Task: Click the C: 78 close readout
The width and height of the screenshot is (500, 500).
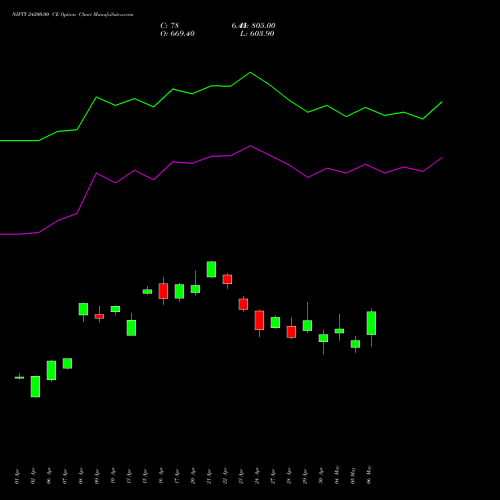Action: [x=170, y=26]
